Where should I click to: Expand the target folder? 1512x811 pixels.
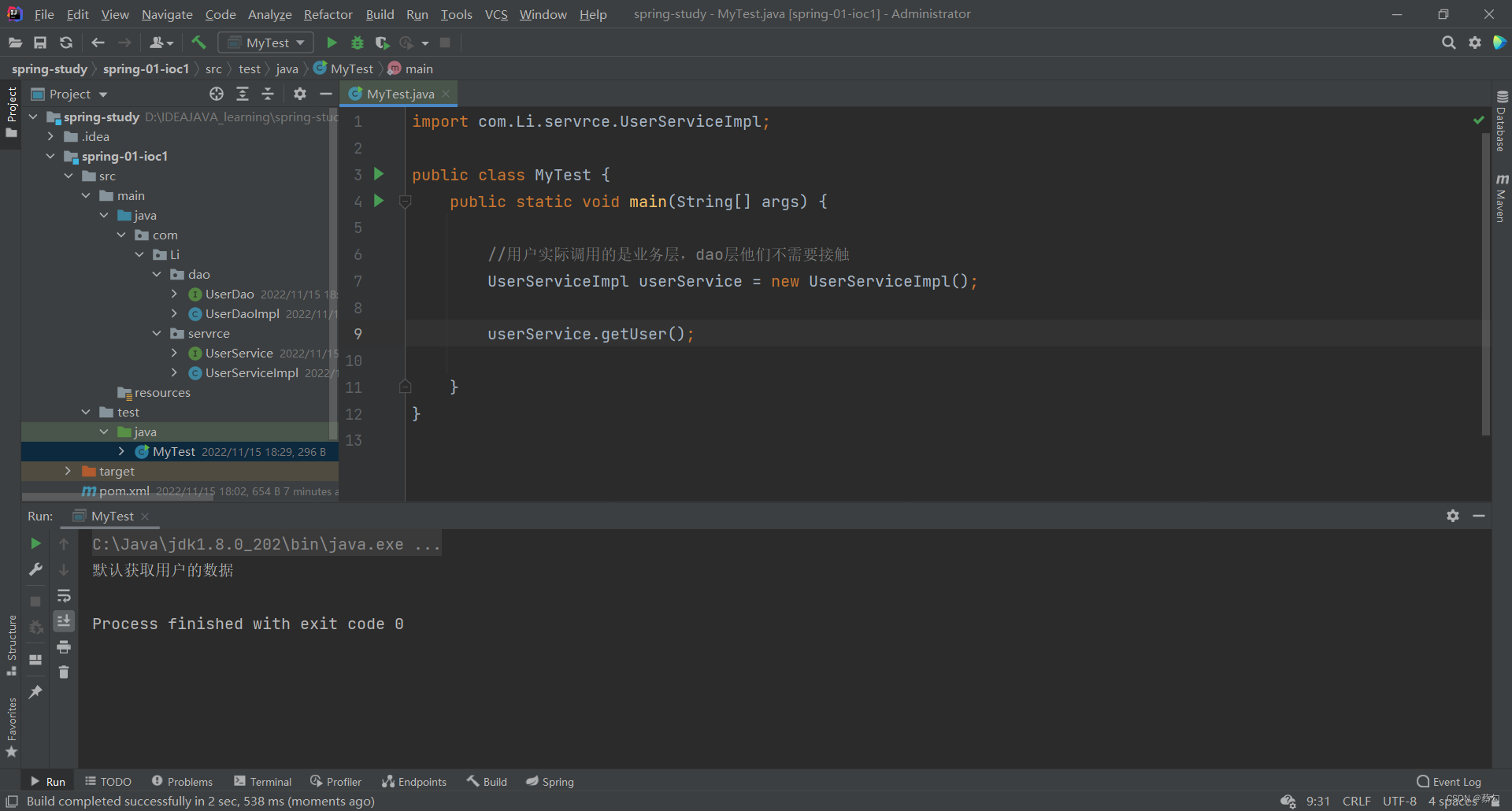pyautogui.click(x=68, y=471)
